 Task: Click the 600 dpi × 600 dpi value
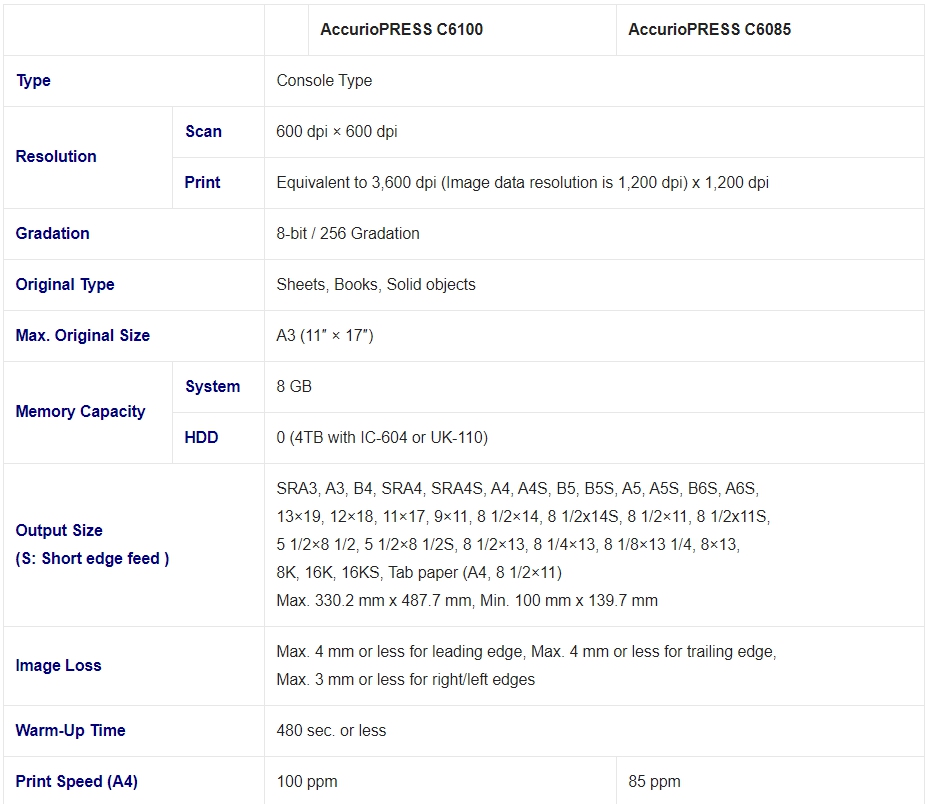337,132
